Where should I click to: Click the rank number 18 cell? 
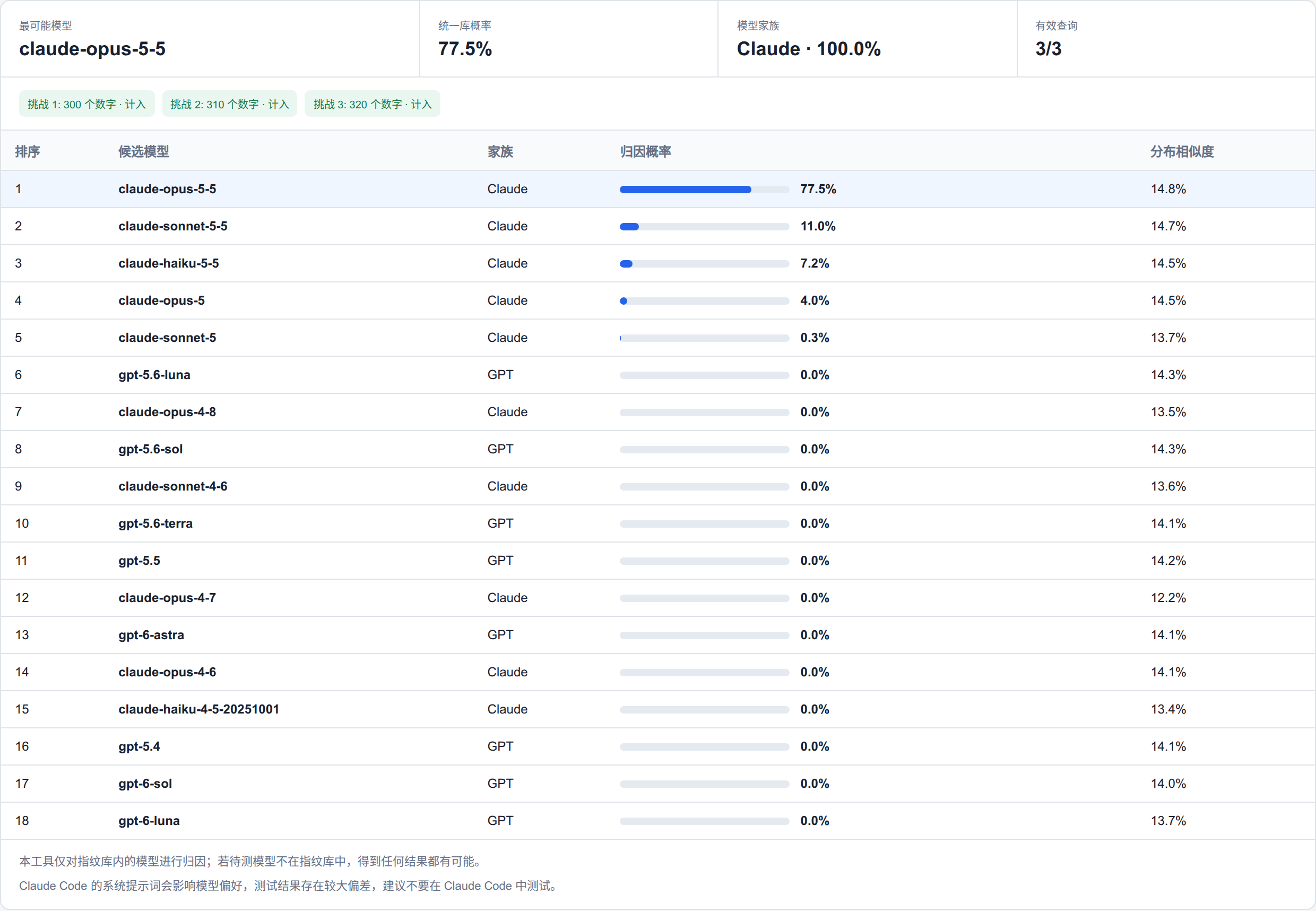click(22, 820)
